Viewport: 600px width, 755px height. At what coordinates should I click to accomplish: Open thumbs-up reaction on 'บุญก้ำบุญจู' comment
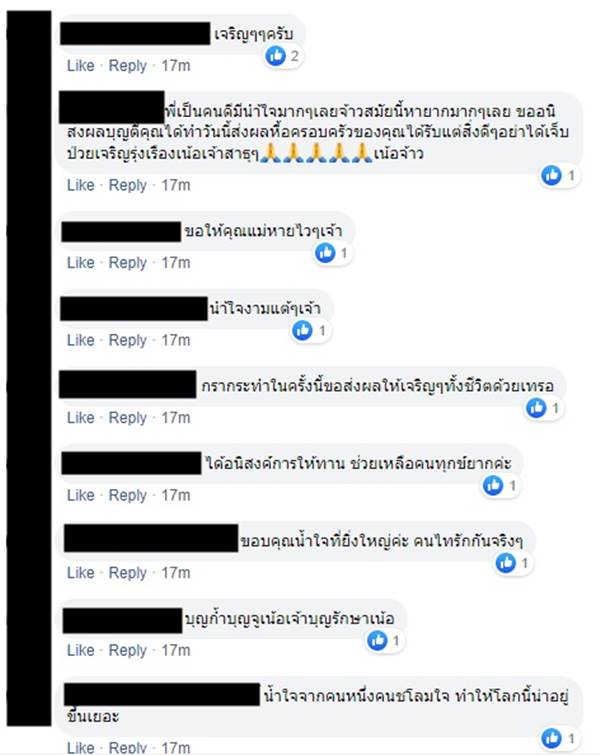377,640
